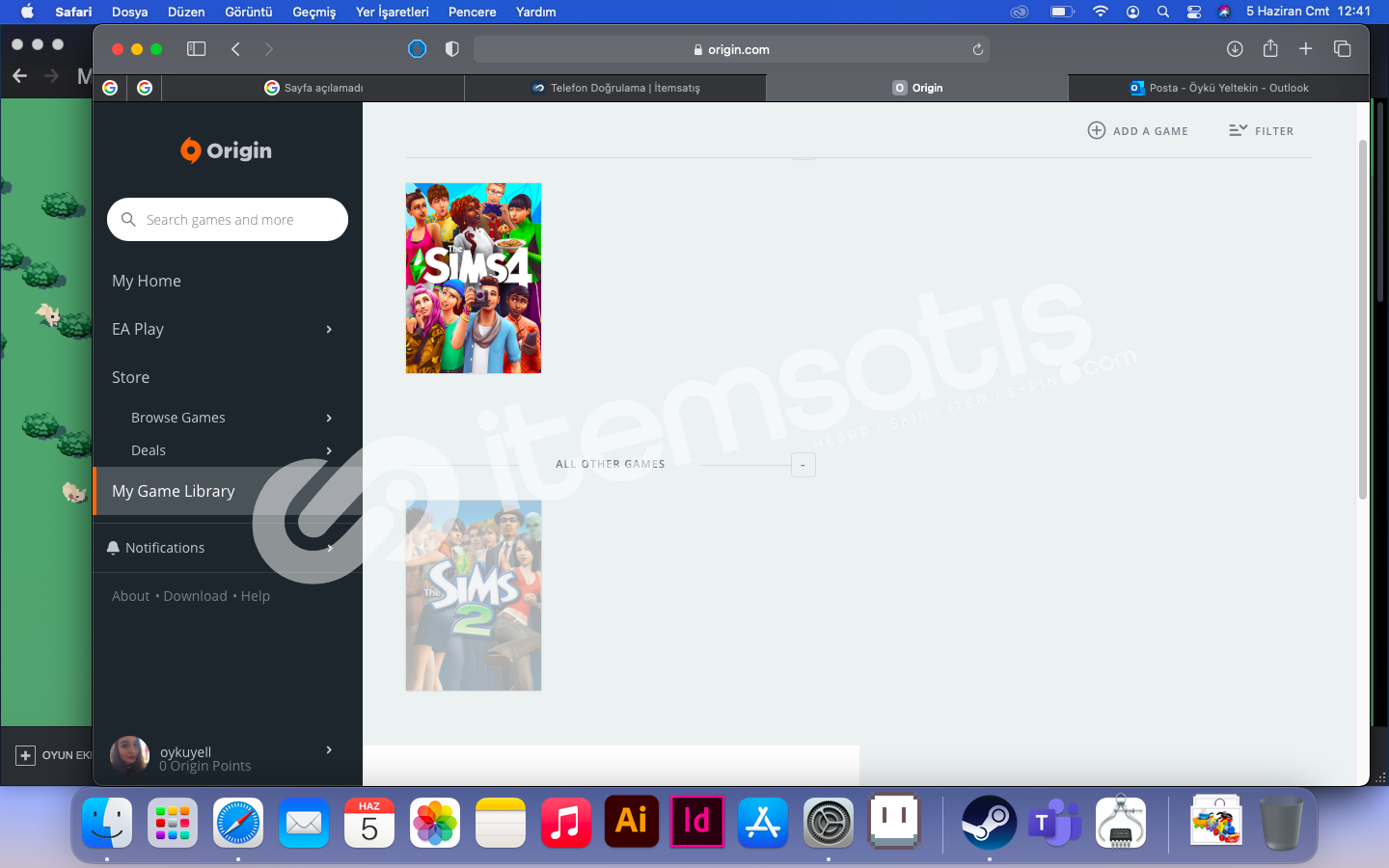Open Music app from the Dock

click(x=566, y=823)
